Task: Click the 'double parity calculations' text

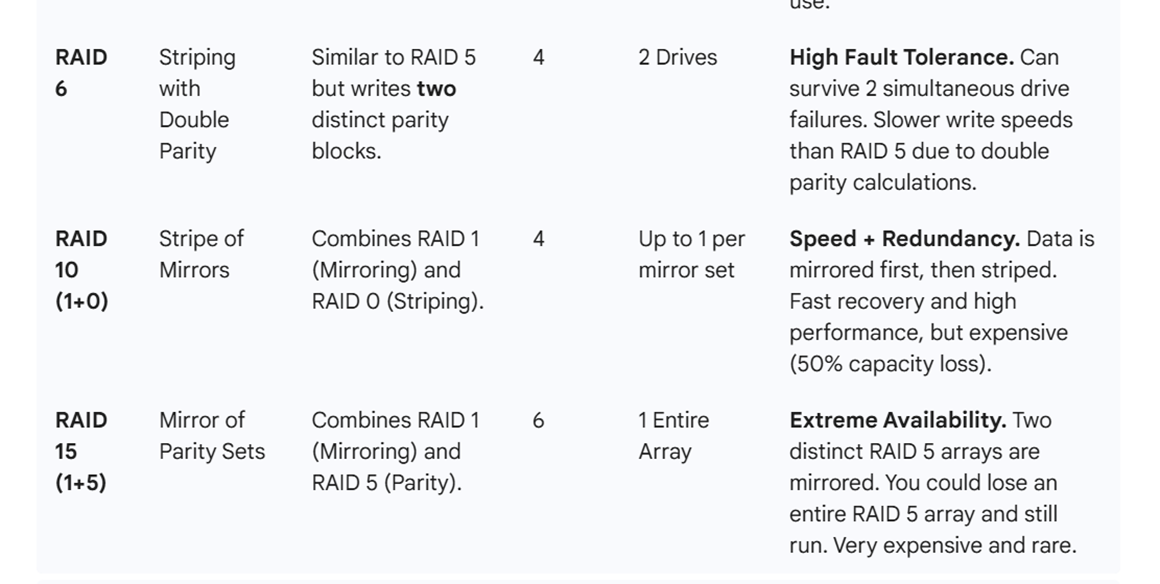Action: [882, 183]
